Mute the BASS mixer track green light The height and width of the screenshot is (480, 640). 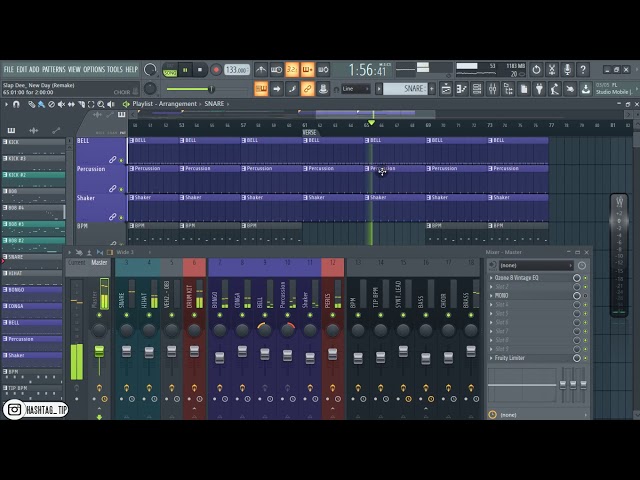pyautogui.click(x=426, y=315)
